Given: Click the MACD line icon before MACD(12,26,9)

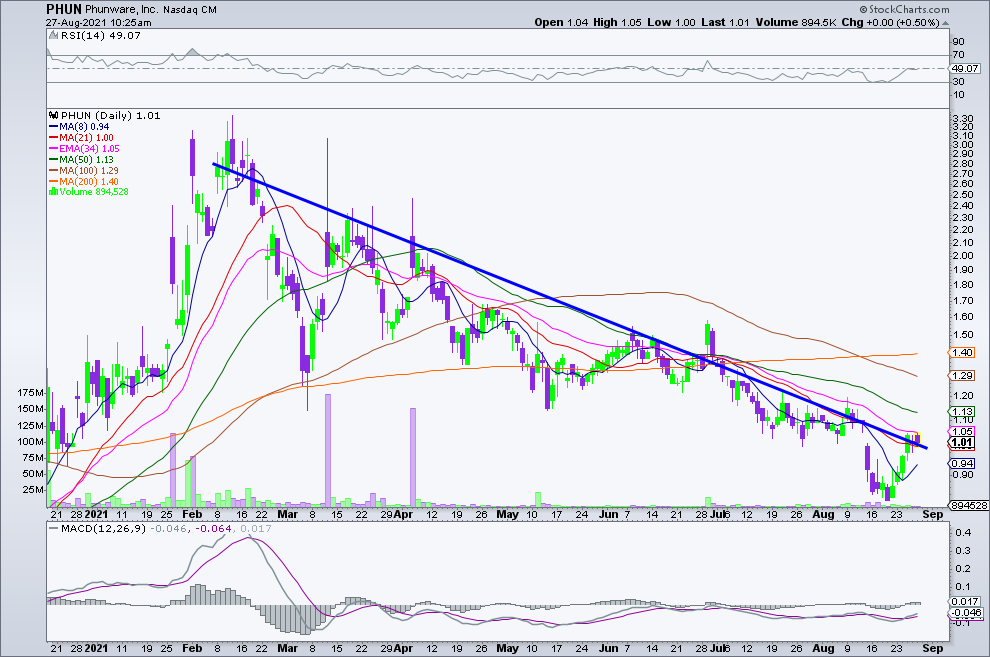Looking at the screenshot, I should pyautogui.click(x=54, y=528).
